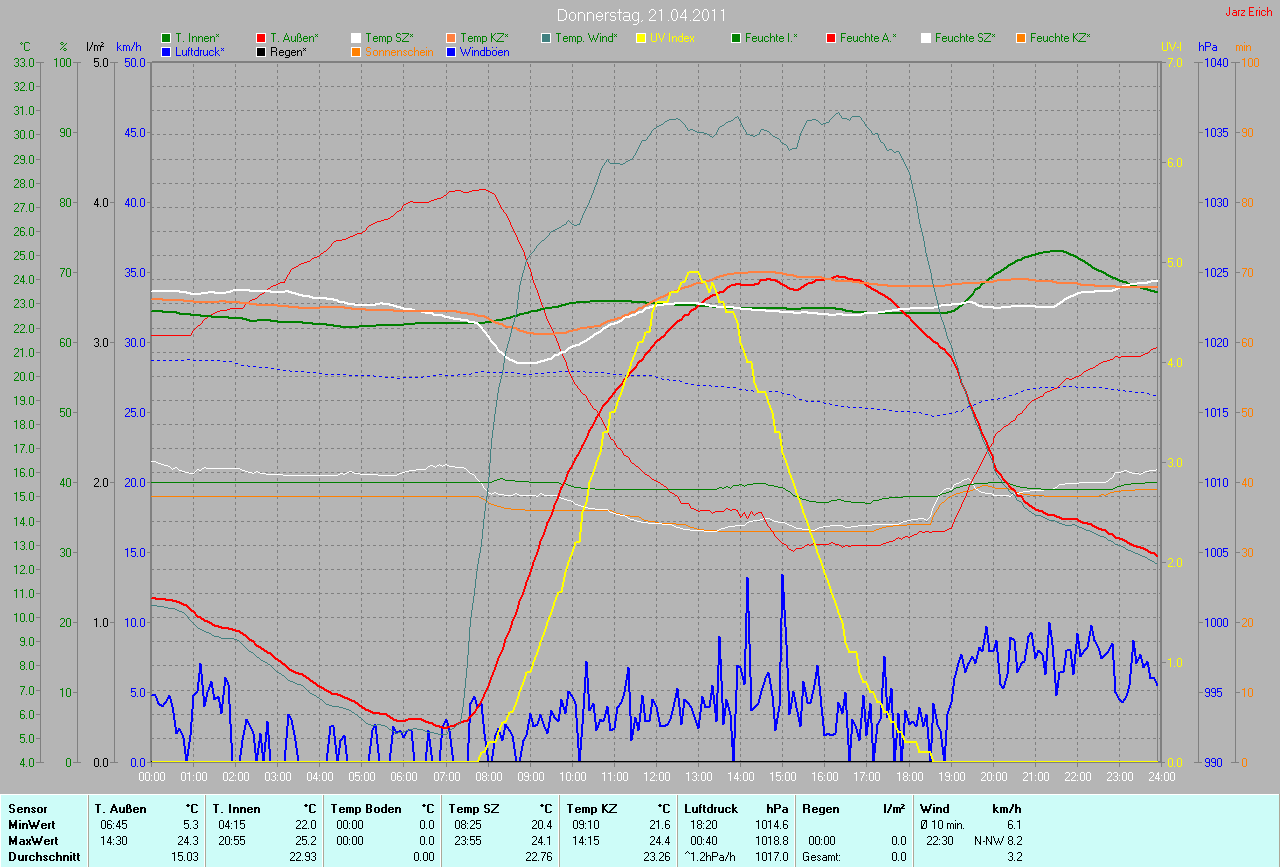Image resolution: width=1280 pixels, height=867 pixels.
Task: Click the 'MinWert' row label
Action: click(x=30, y=824)
